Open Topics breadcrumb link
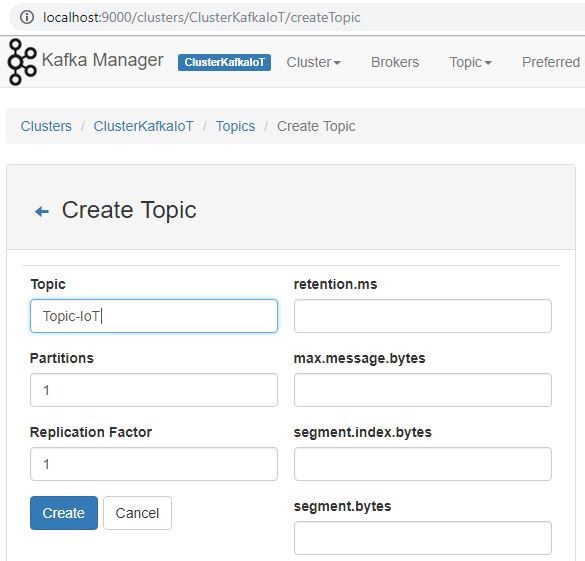585x561 pixels. point(235,126)
